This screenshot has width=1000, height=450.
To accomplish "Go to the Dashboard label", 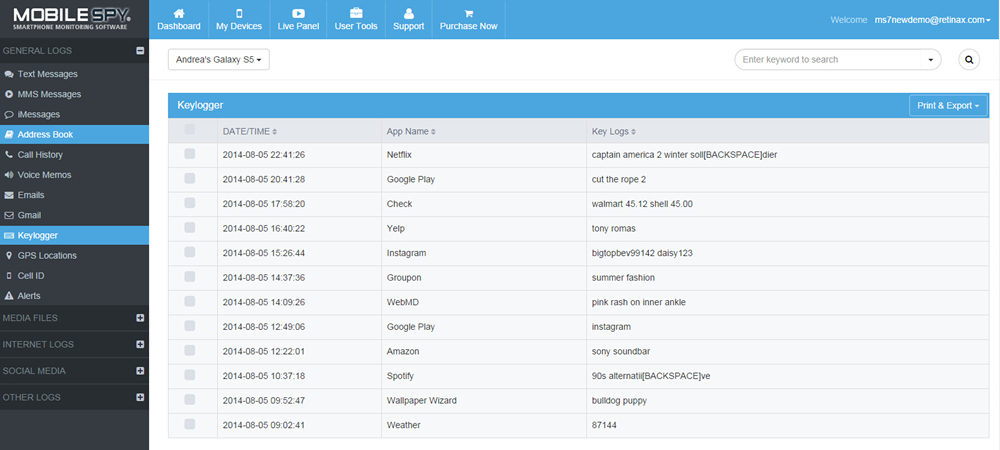I will tap(179, 26).
